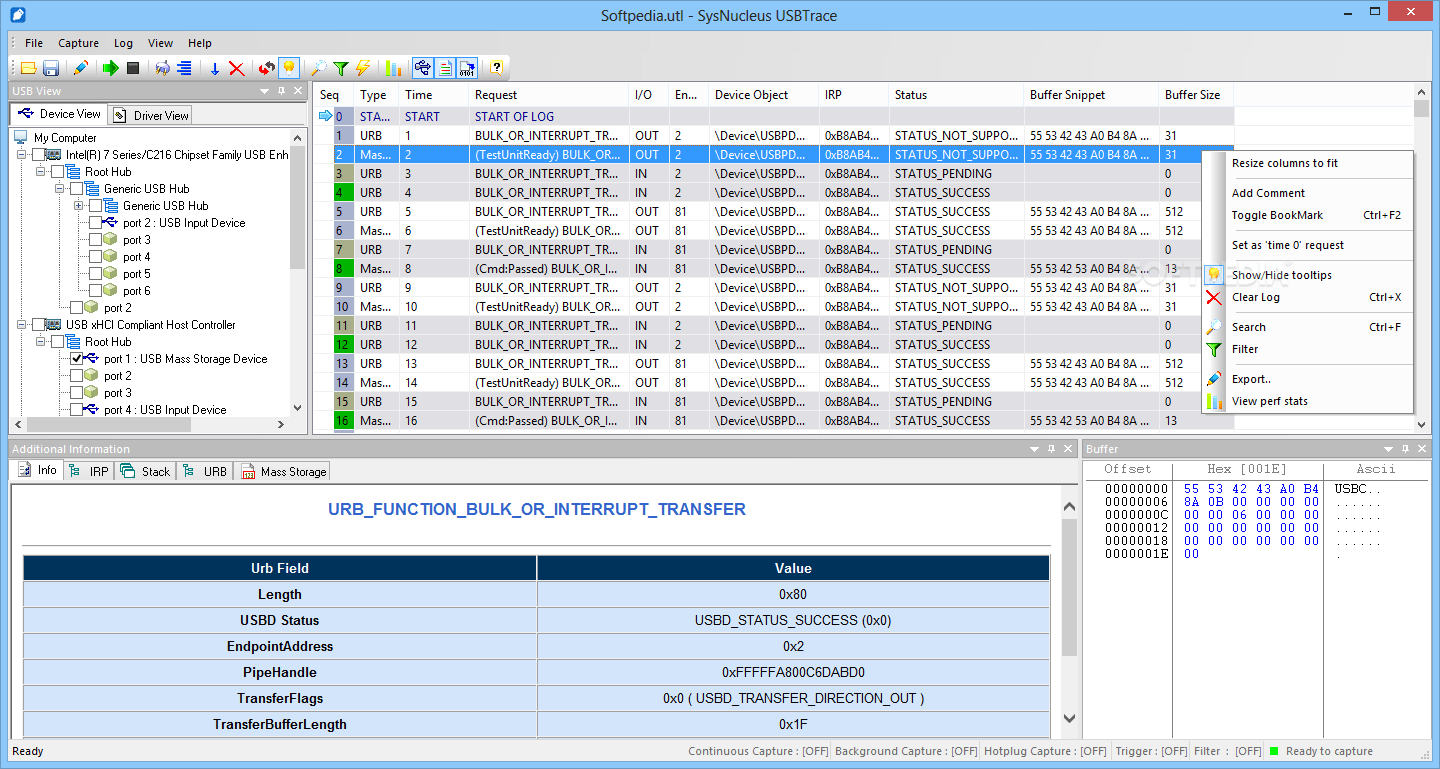Click the PipeHandle value 0xFFFFFA800C6DABD0
This screenshot has height=769, width=1440.
793,672
